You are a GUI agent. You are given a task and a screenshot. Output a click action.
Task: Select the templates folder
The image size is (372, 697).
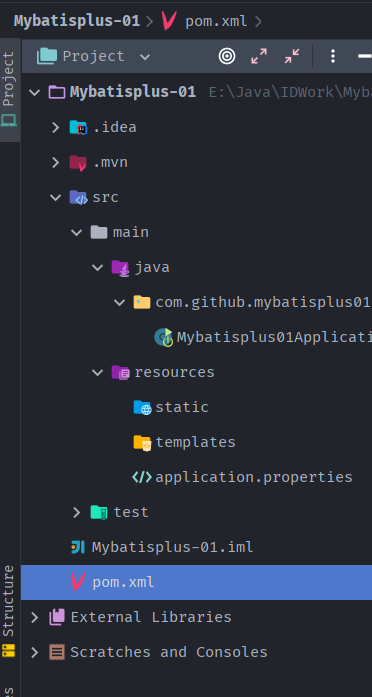pos(196,442)
